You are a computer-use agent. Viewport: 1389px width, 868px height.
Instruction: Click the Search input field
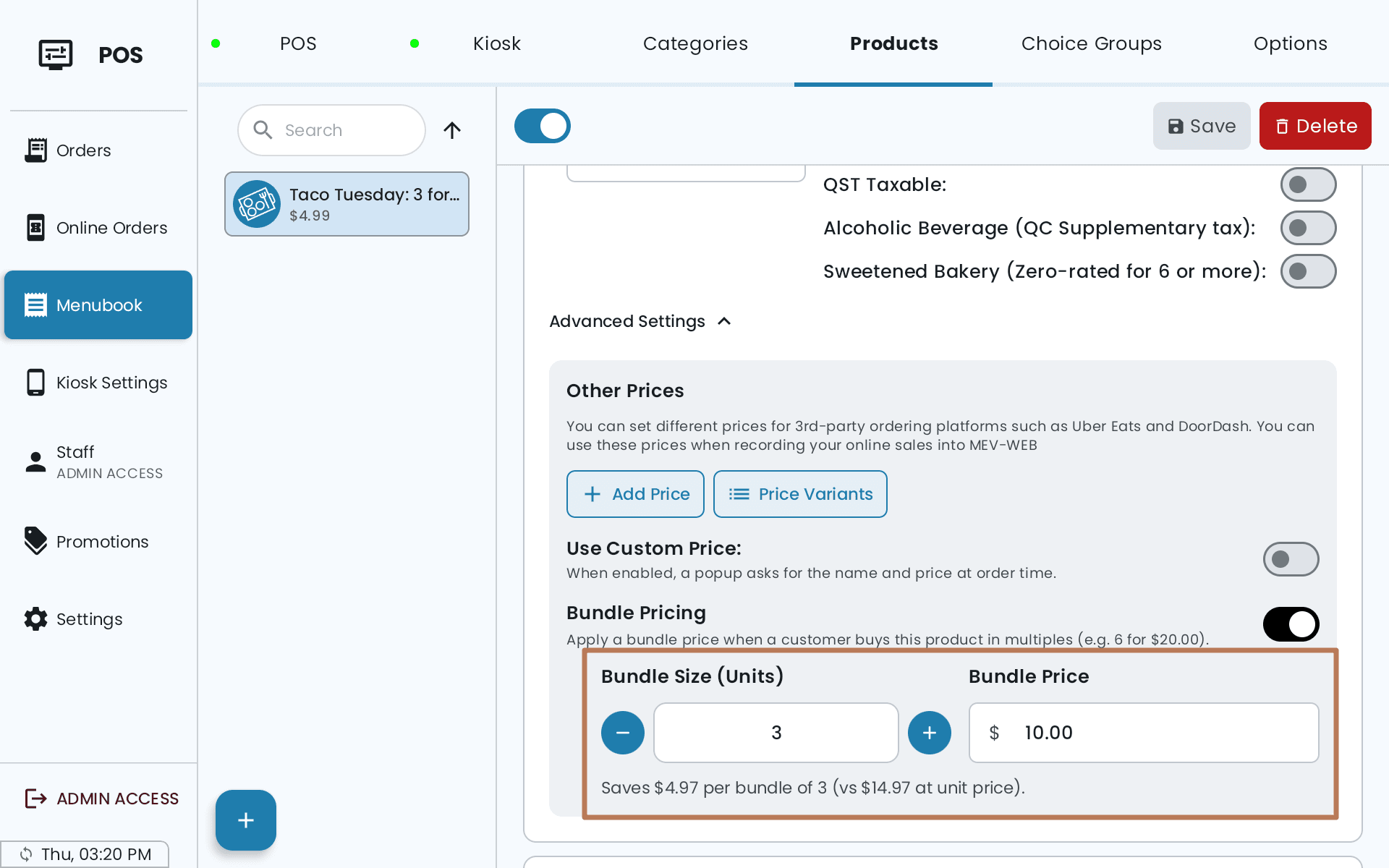coord(331,130)
